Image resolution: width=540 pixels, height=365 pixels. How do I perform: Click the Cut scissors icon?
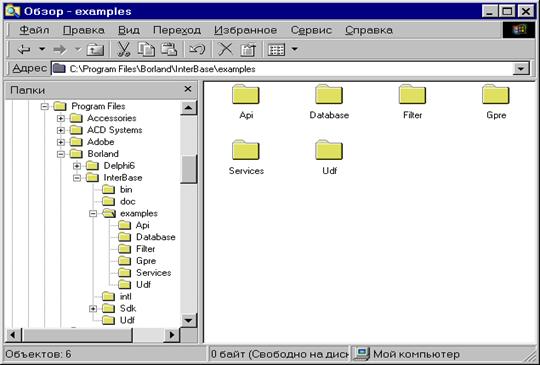click(x=123, y=49)
